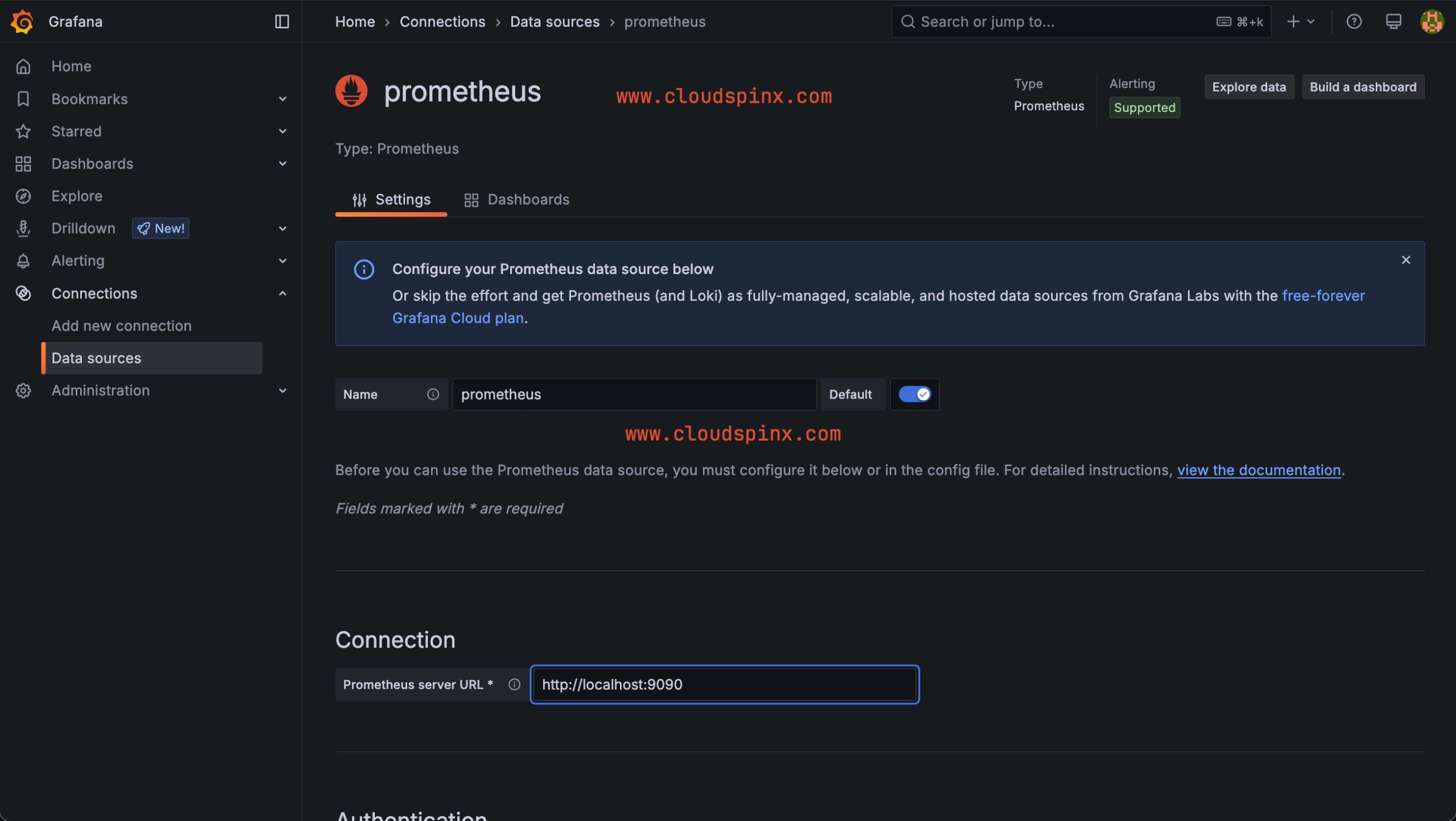Screen dimensions: 1456x821
Task: Expand the Administration sidebar section
Action: pyautogui.click(x=283, y=391)
